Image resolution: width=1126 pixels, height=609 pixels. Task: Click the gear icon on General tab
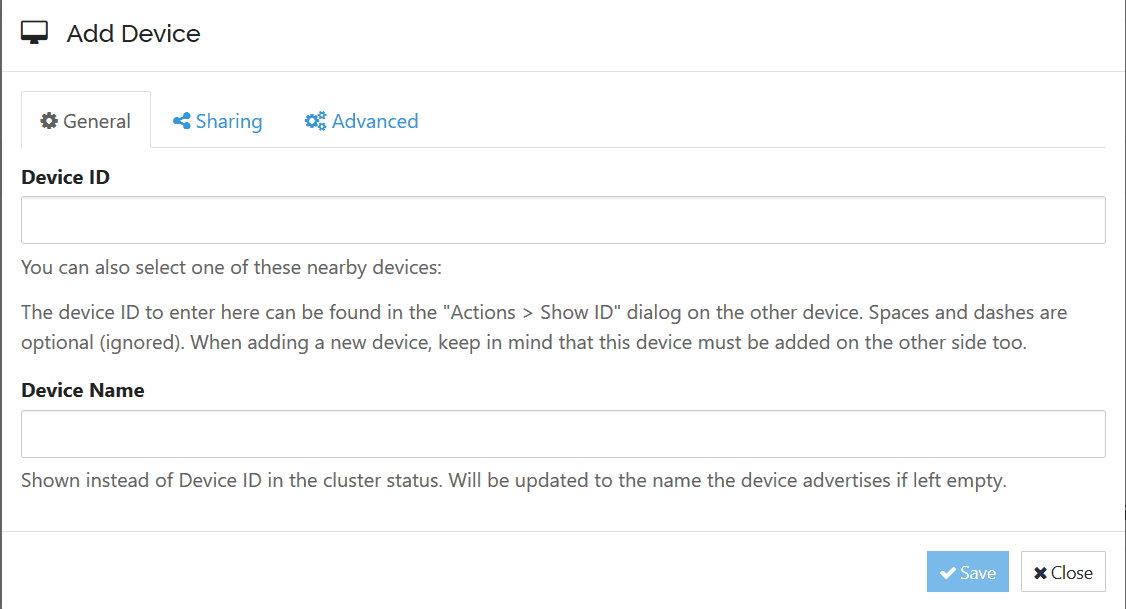tap(49, 121)
